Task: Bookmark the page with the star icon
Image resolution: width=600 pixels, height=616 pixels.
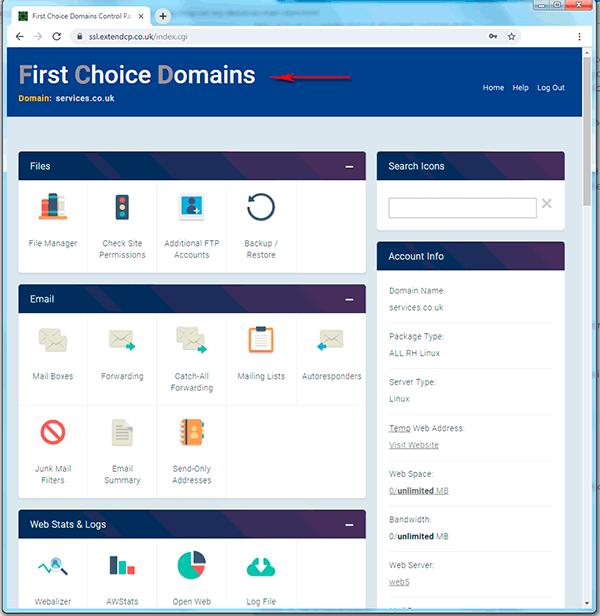Action: tap(511, 37)
